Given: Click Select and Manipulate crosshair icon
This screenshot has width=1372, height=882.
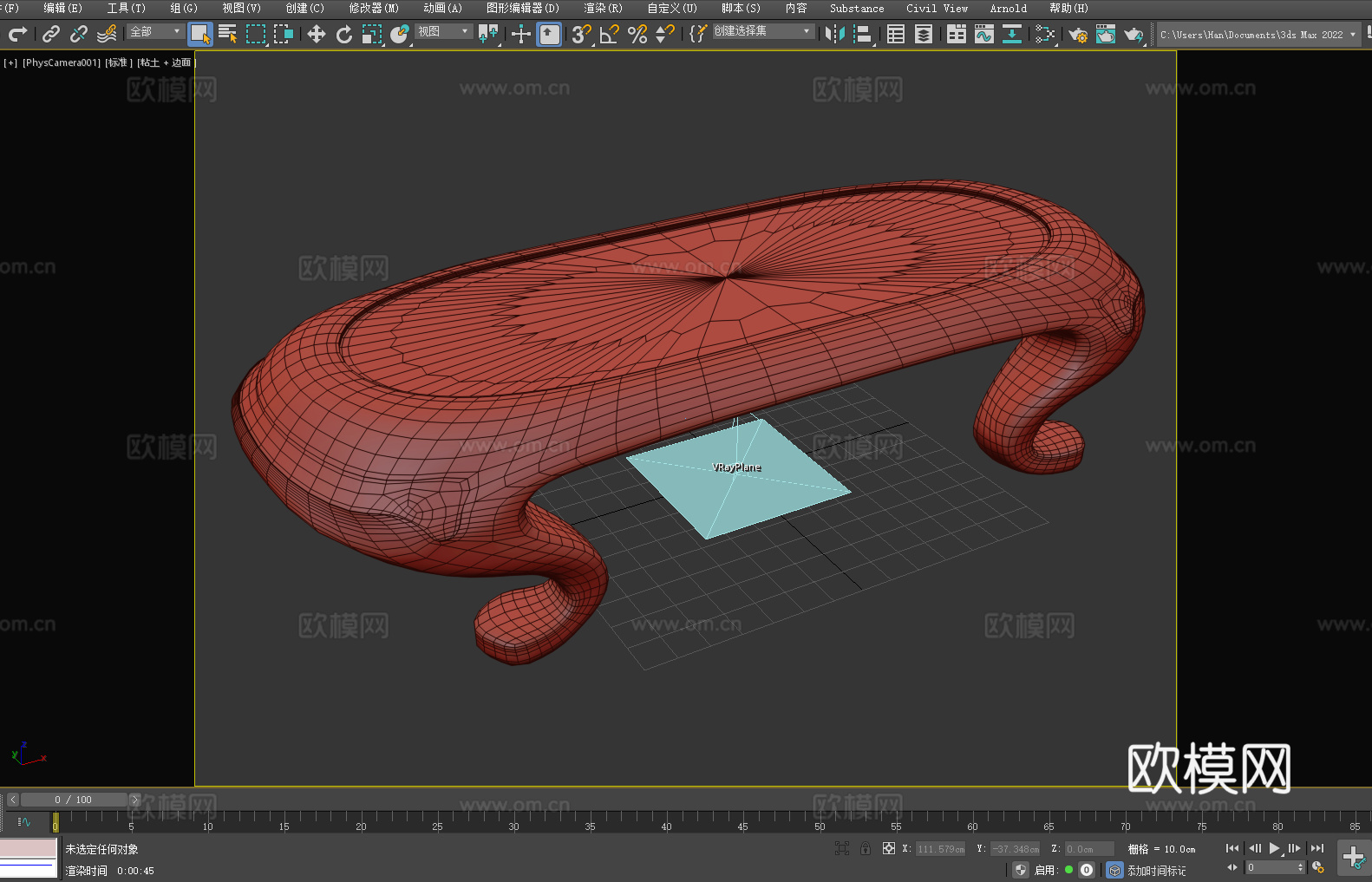Looking at the screenshot, I should [x=521, y=34].
